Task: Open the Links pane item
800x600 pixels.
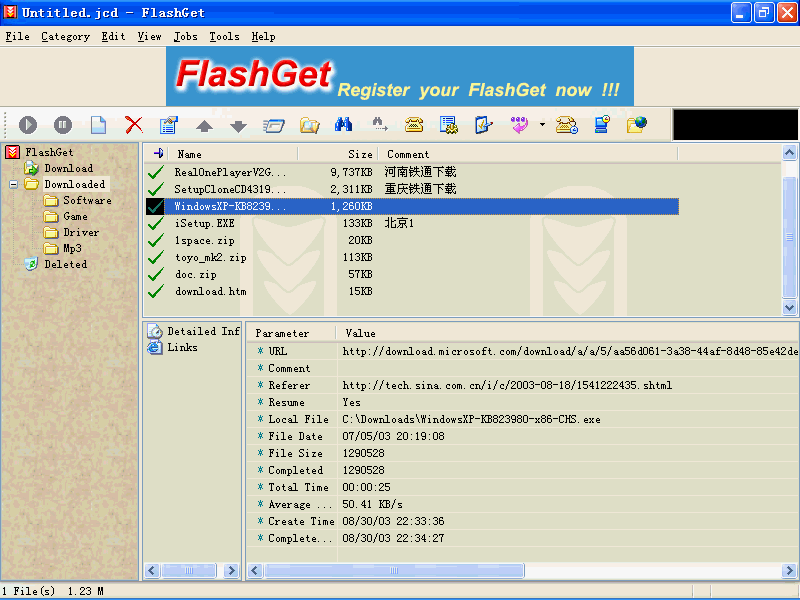Action: tap(182, 347)
